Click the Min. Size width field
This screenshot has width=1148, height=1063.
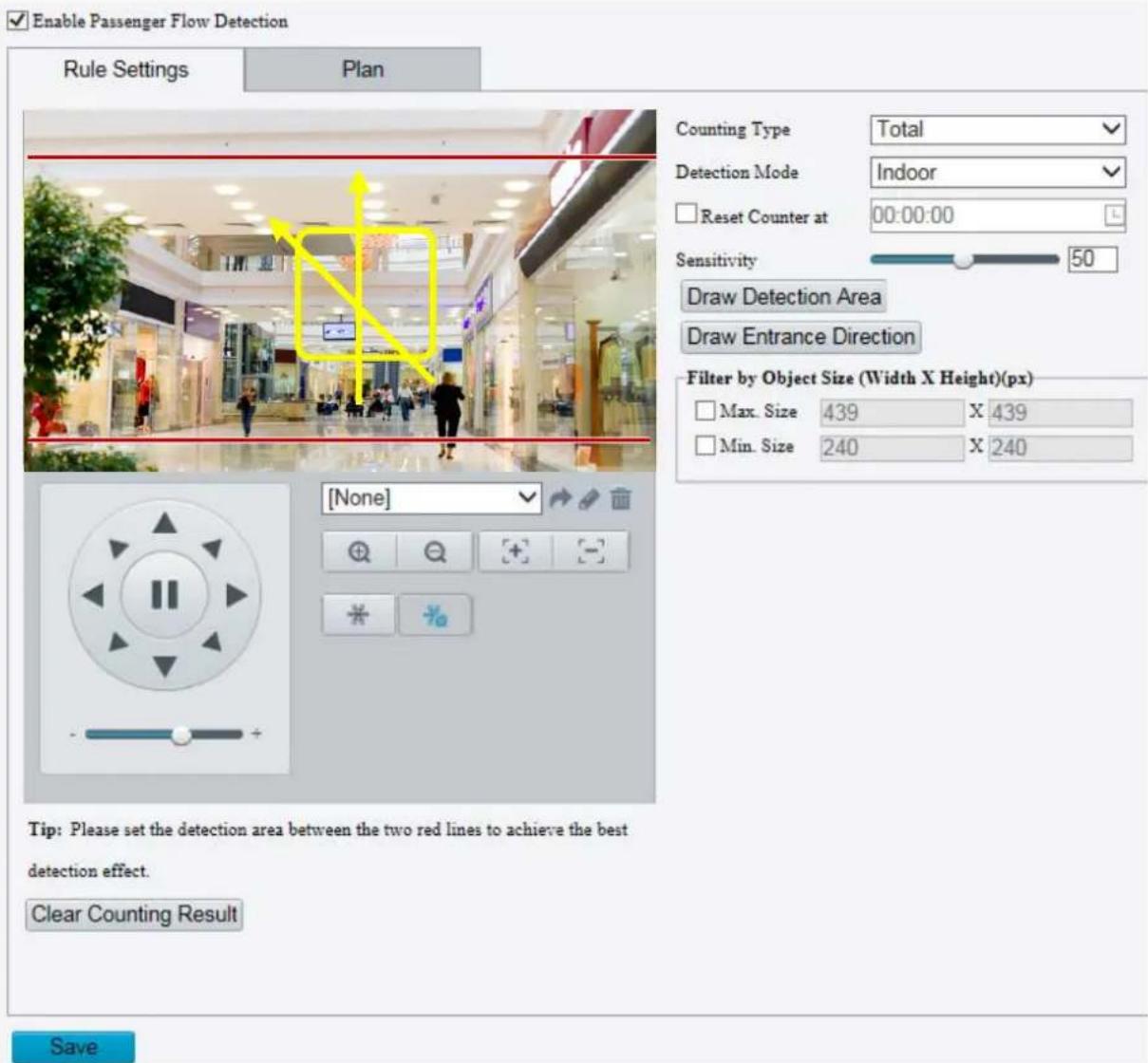891,448
